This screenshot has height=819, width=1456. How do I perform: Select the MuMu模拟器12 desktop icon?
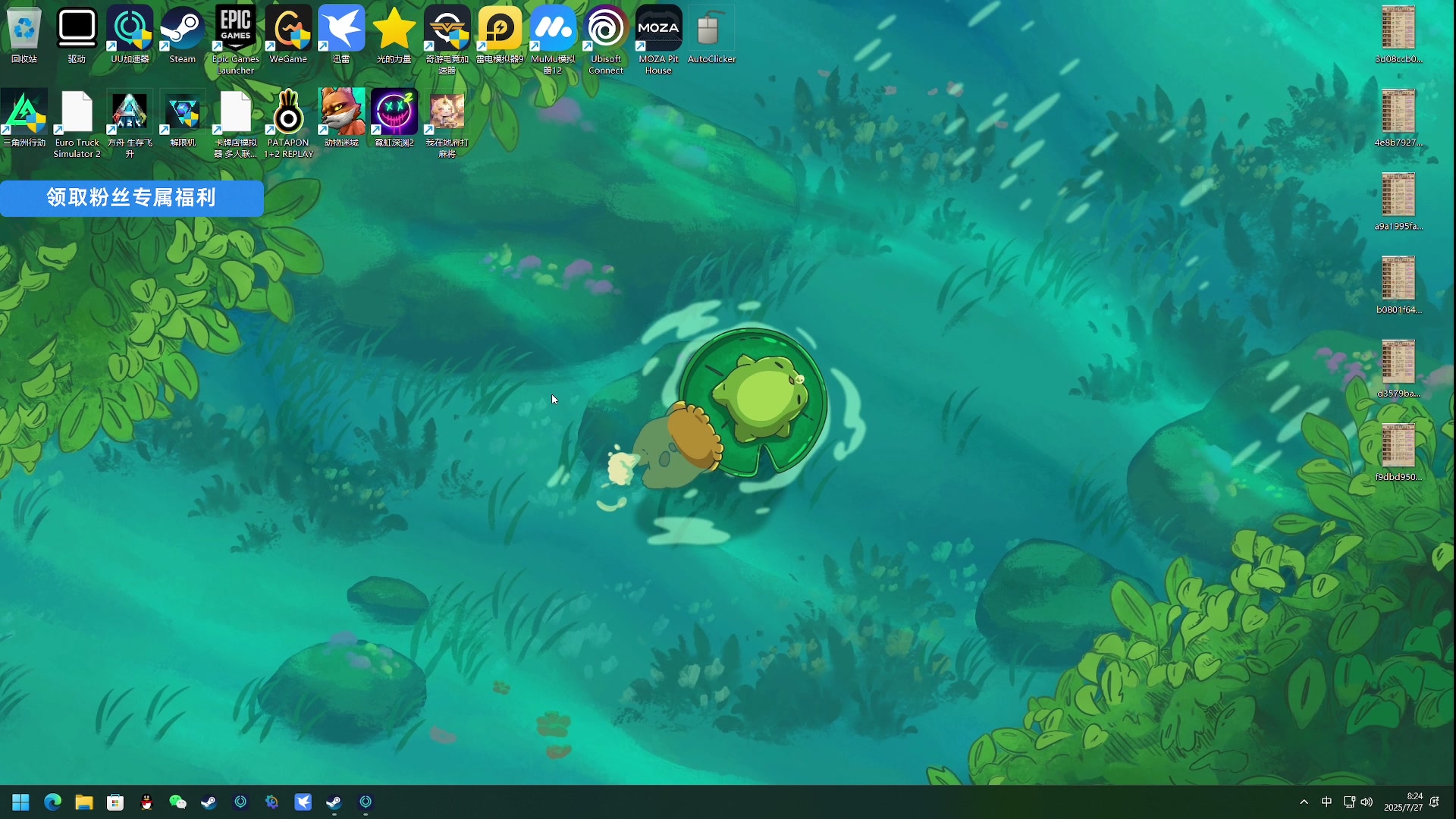(553, 40)
